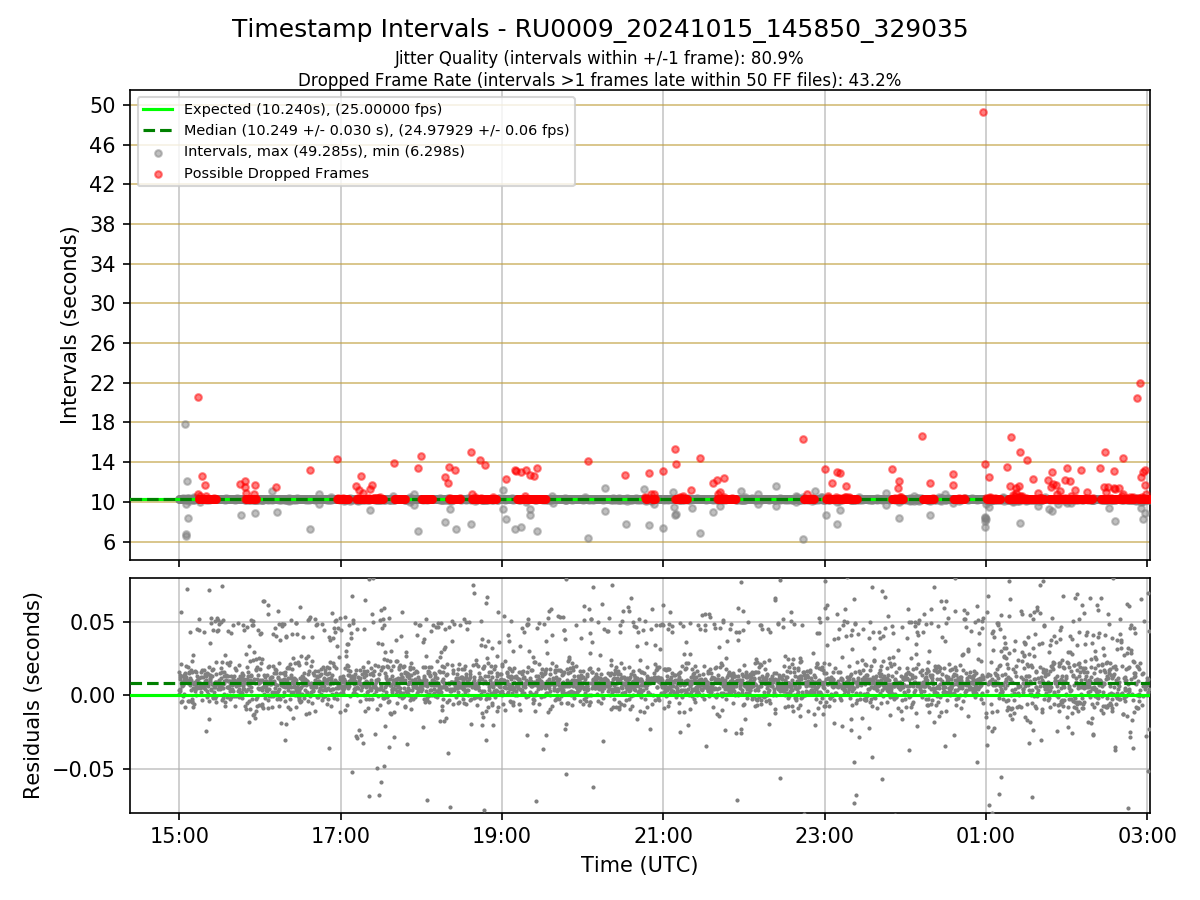
Task: Click y-axis tick label 10
Action: click(x=103, y=502)
